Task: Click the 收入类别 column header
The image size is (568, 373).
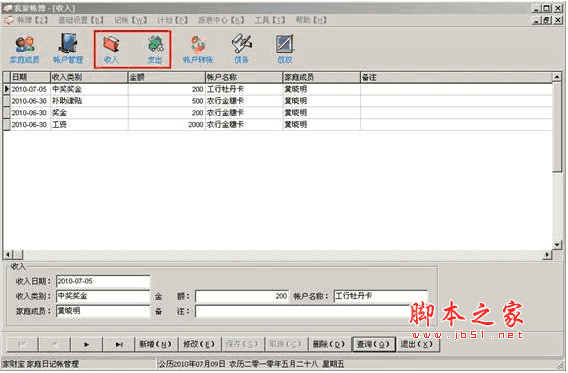Action: coord(89,77)
